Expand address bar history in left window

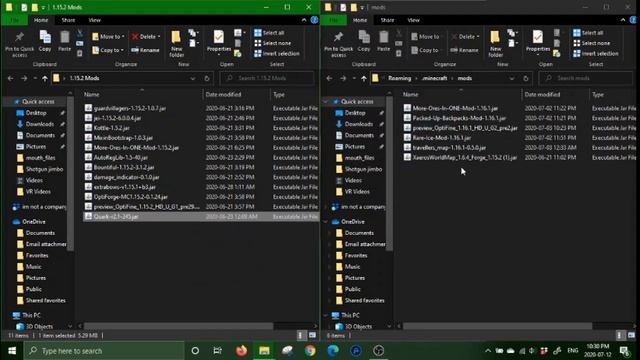tap(193, 78)
